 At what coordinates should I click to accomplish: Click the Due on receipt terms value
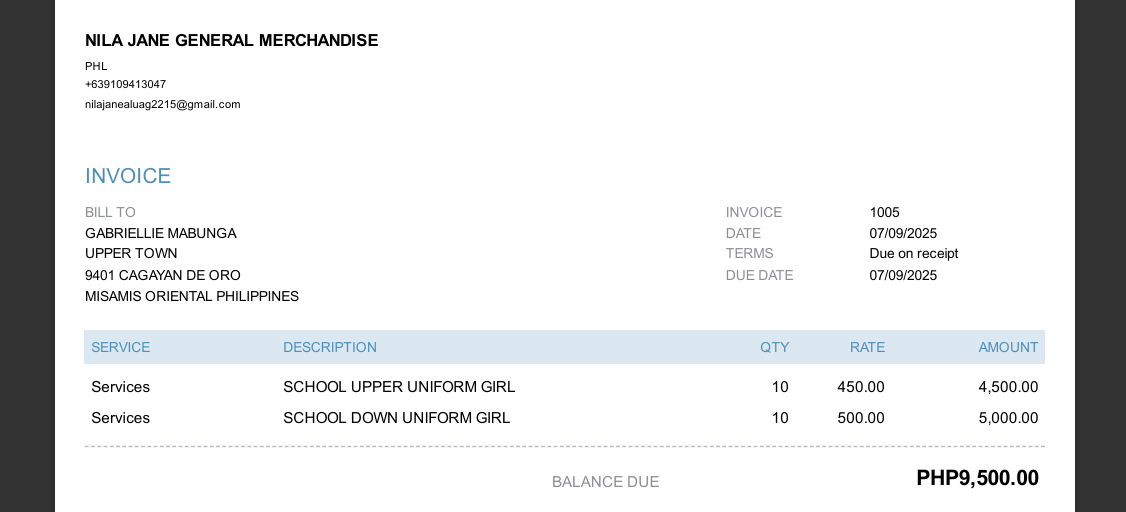pyautogui.click(x=913, y=253)
